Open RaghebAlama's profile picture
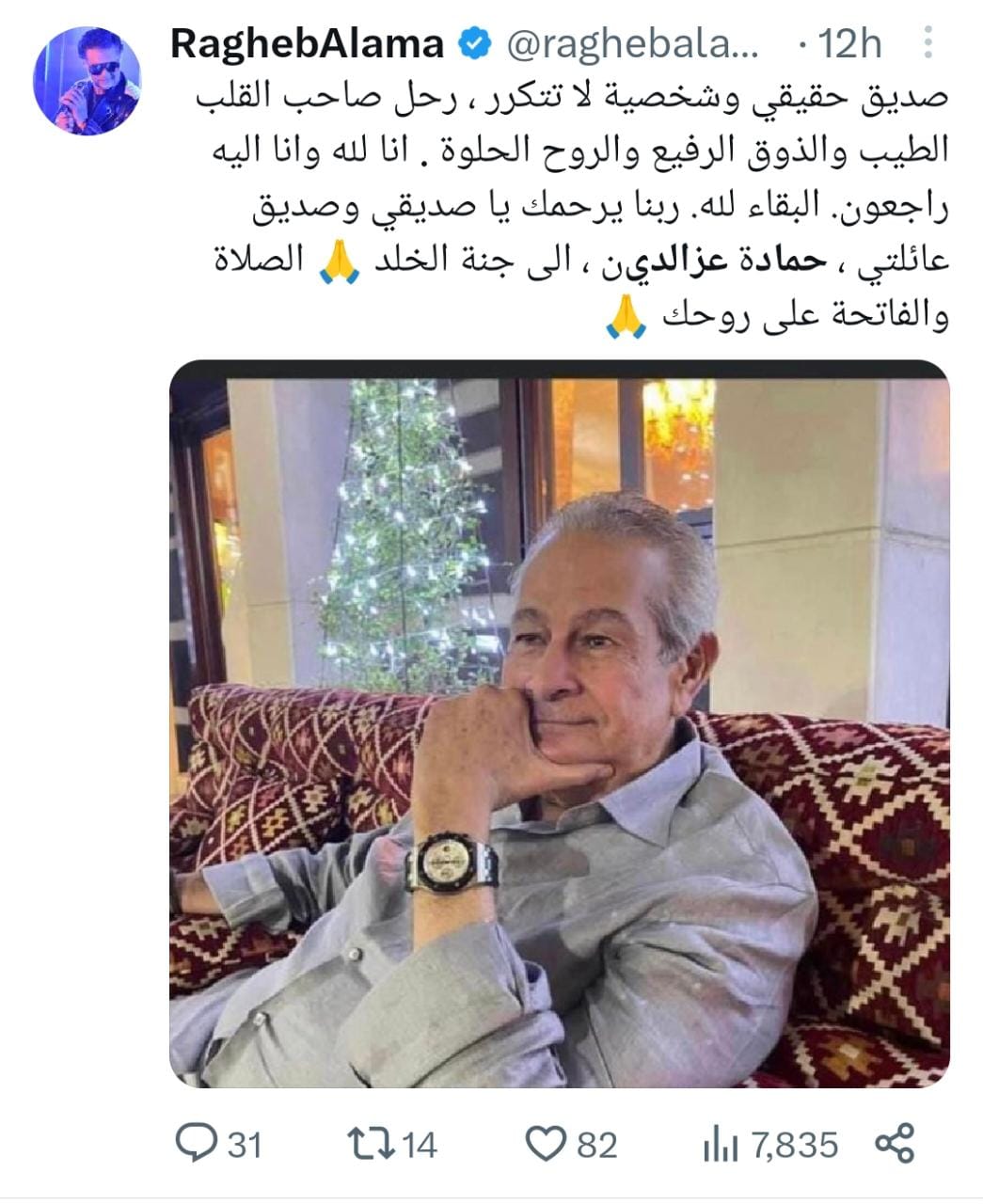 (x=87, y=82)
